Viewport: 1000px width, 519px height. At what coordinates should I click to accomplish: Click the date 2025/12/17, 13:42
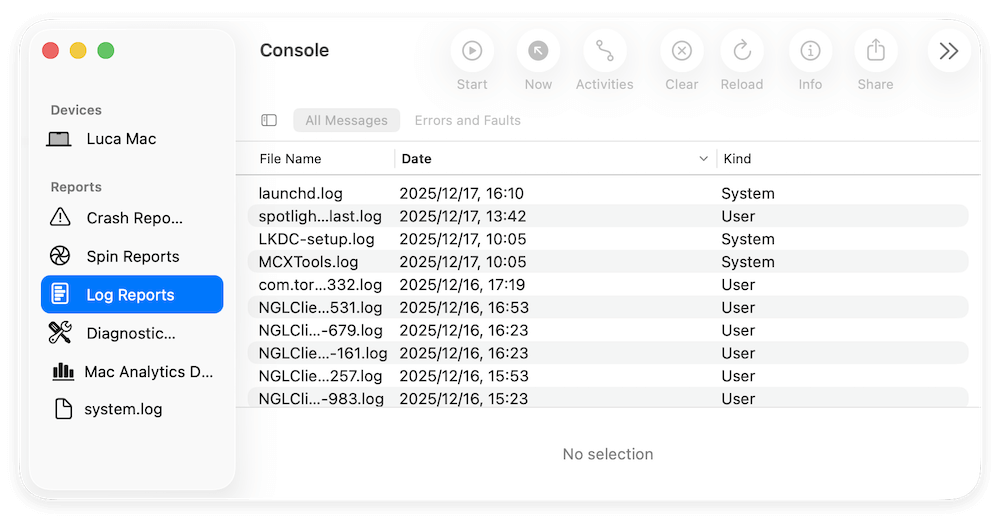(463, 217)
